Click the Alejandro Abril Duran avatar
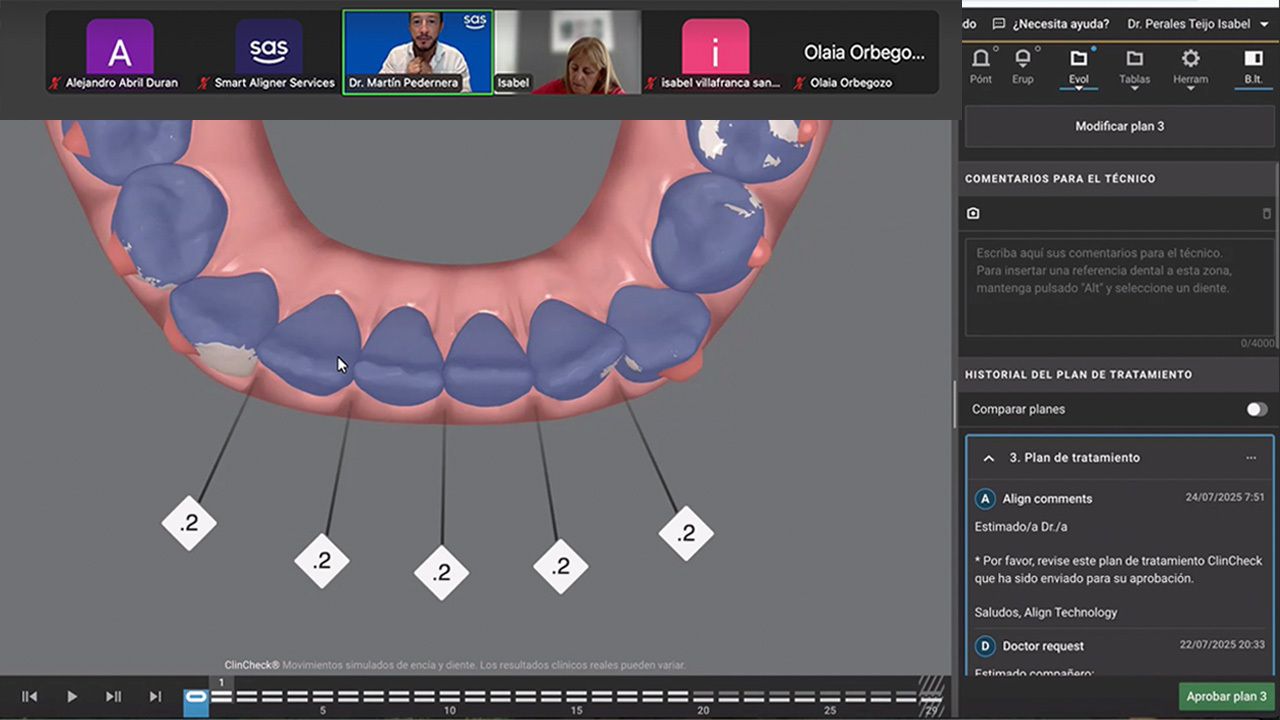This screenshot has width=1280, height=720. pos(120,47)
